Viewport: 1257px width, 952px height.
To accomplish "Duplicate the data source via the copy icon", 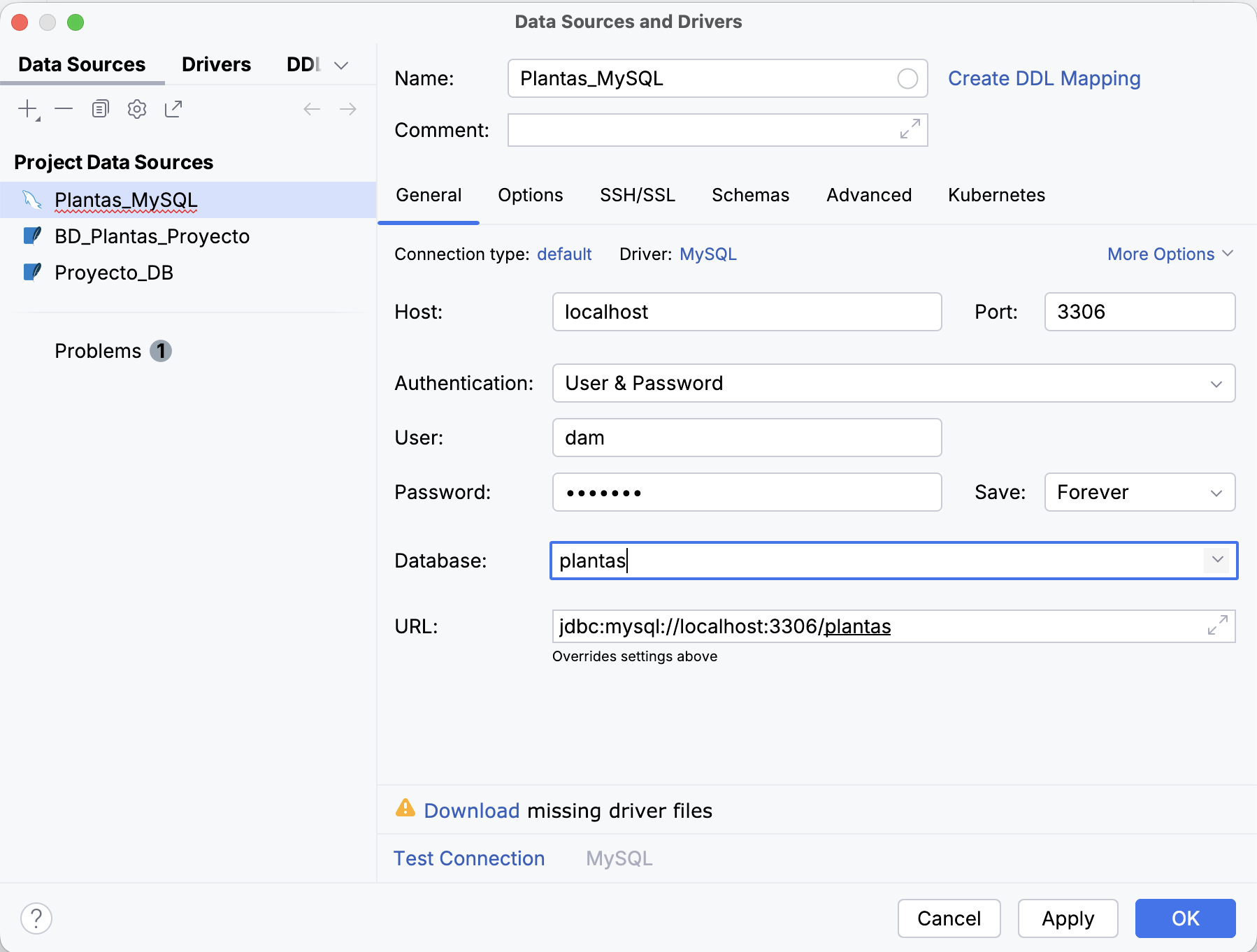I will [x=101, y=109].
